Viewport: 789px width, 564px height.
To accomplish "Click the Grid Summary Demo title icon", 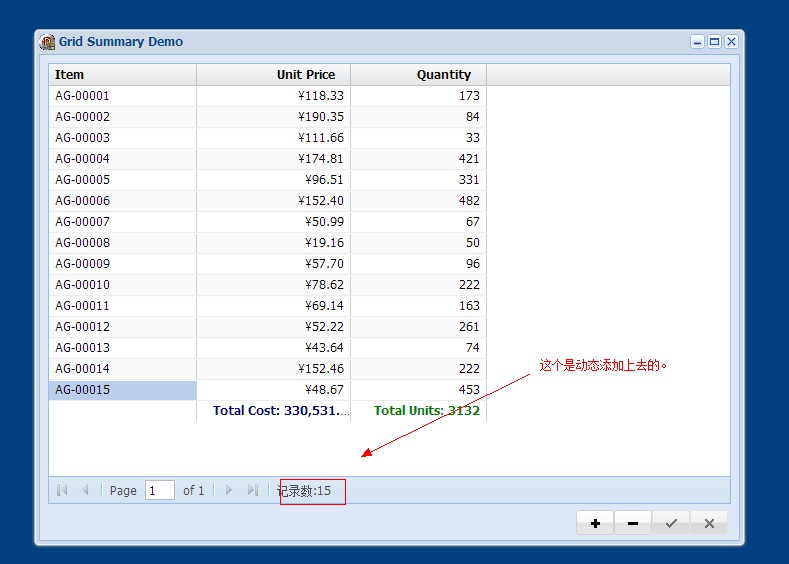I will pos(47,42).
